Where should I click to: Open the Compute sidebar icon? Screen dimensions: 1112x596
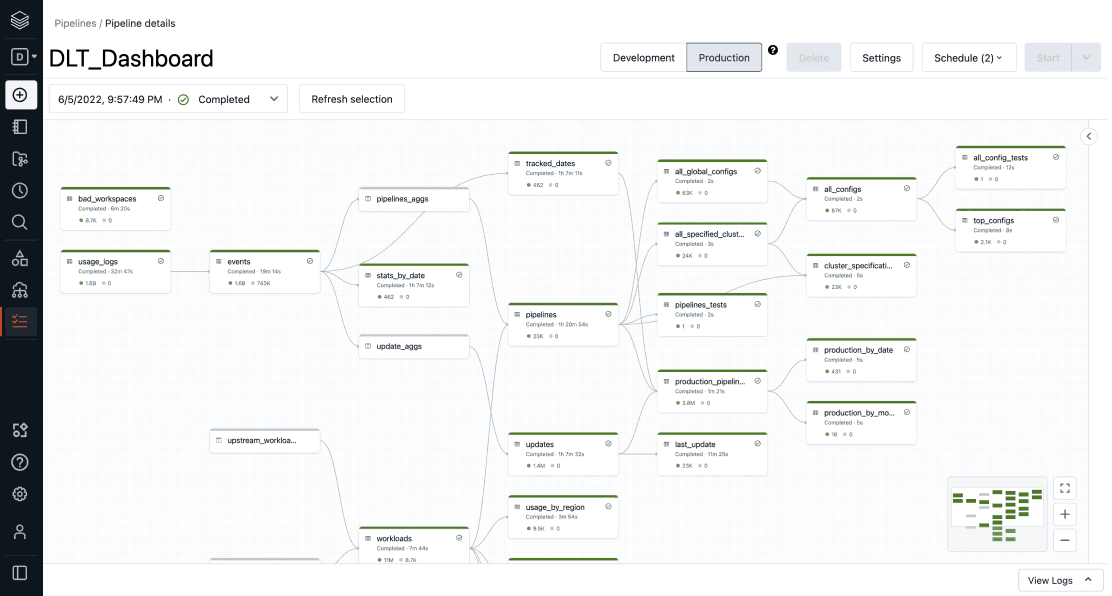tap(20, 290)
